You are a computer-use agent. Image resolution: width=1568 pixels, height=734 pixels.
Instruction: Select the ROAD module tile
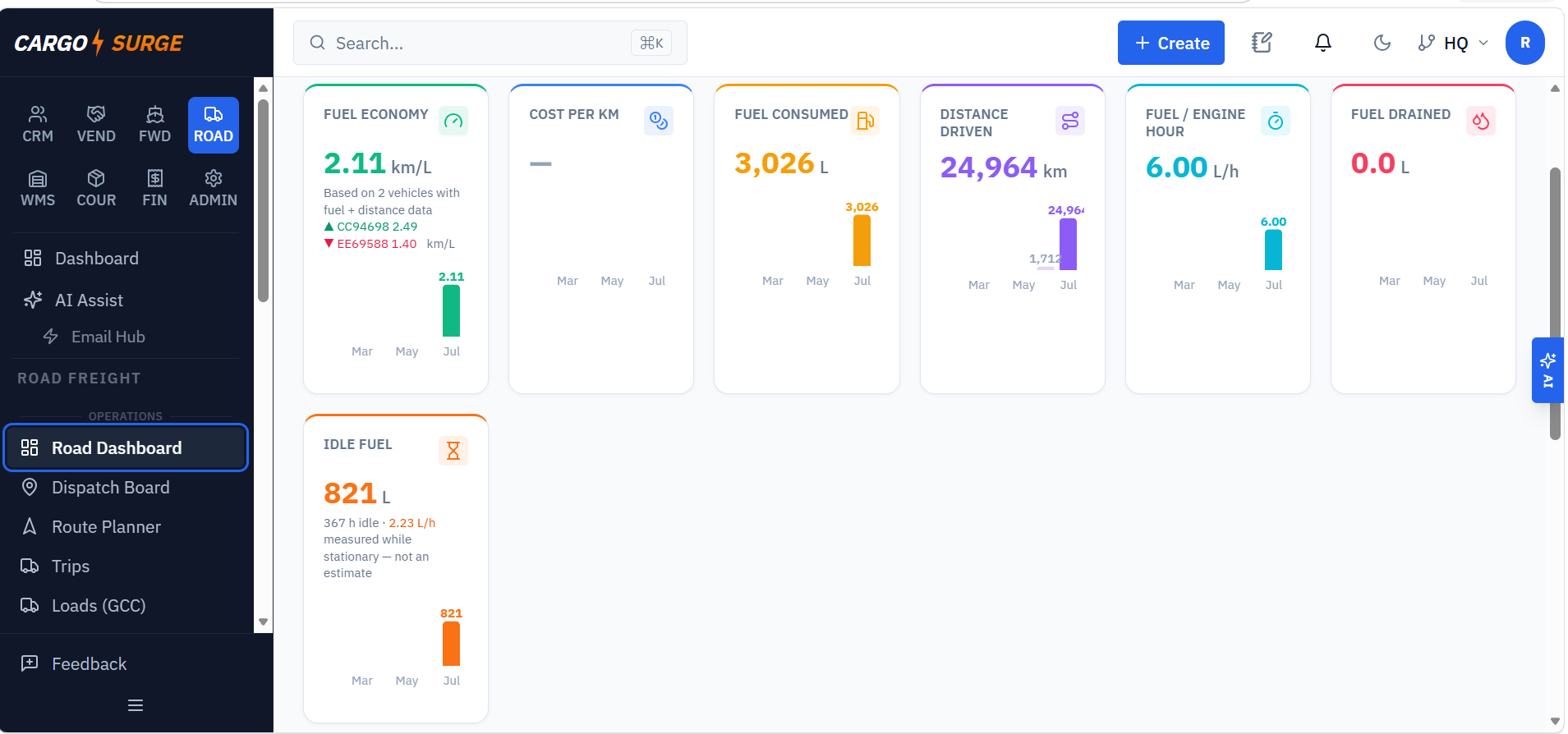click(214, 125)
